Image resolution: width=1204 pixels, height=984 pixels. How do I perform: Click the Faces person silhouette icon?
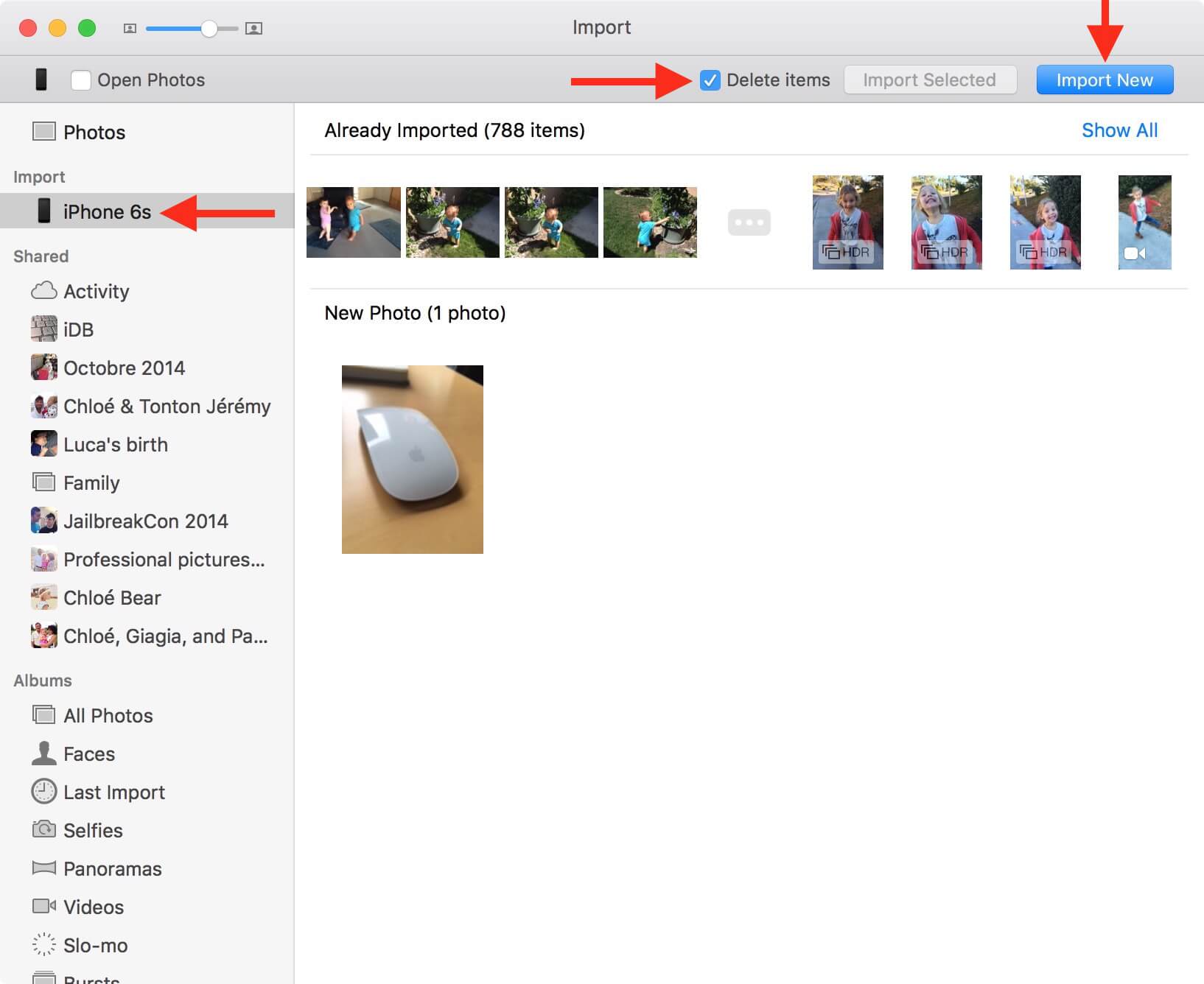44,753
